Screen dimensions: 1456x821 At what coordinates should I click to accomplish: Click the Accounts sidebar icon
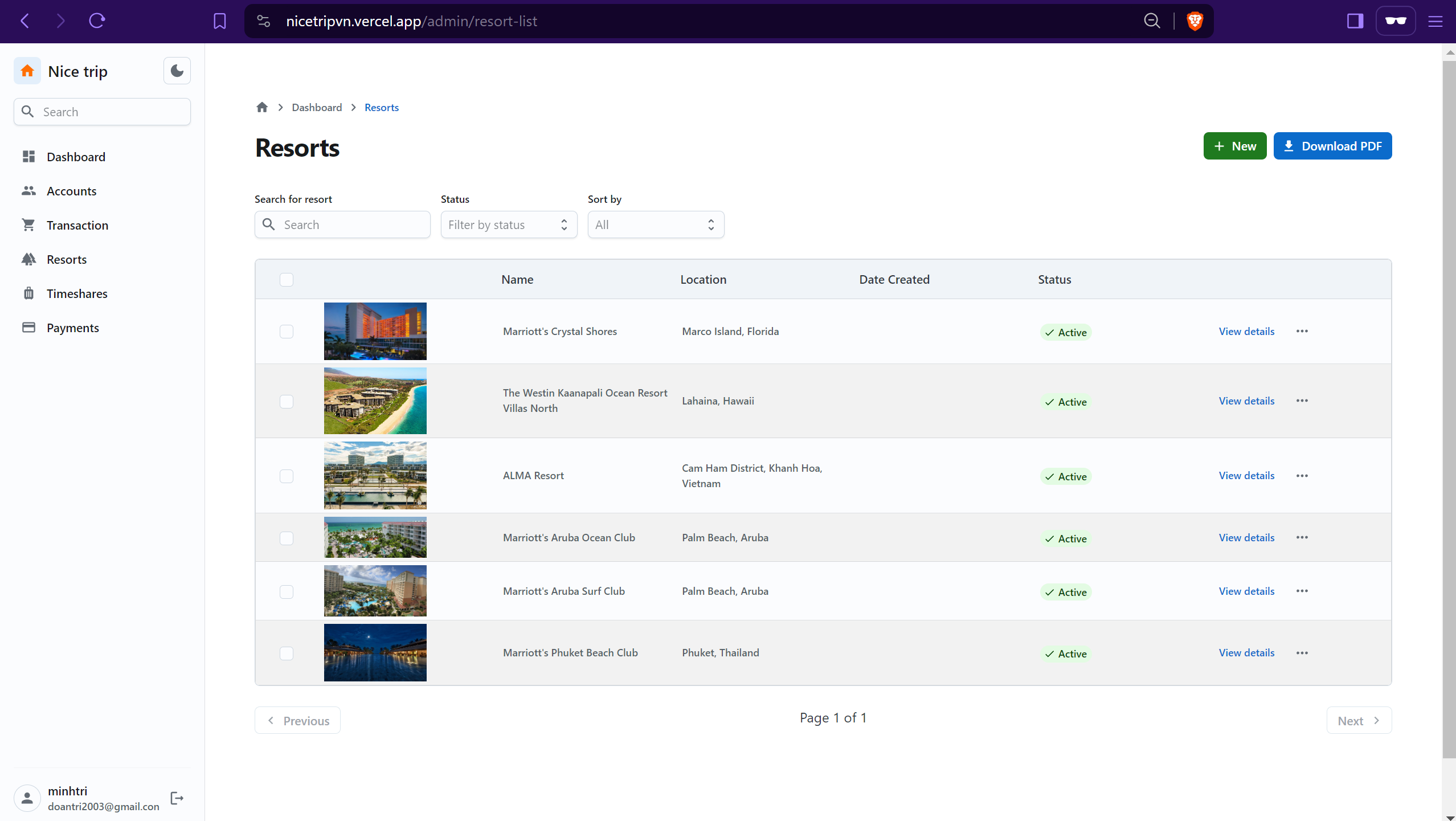click(29, 191)
